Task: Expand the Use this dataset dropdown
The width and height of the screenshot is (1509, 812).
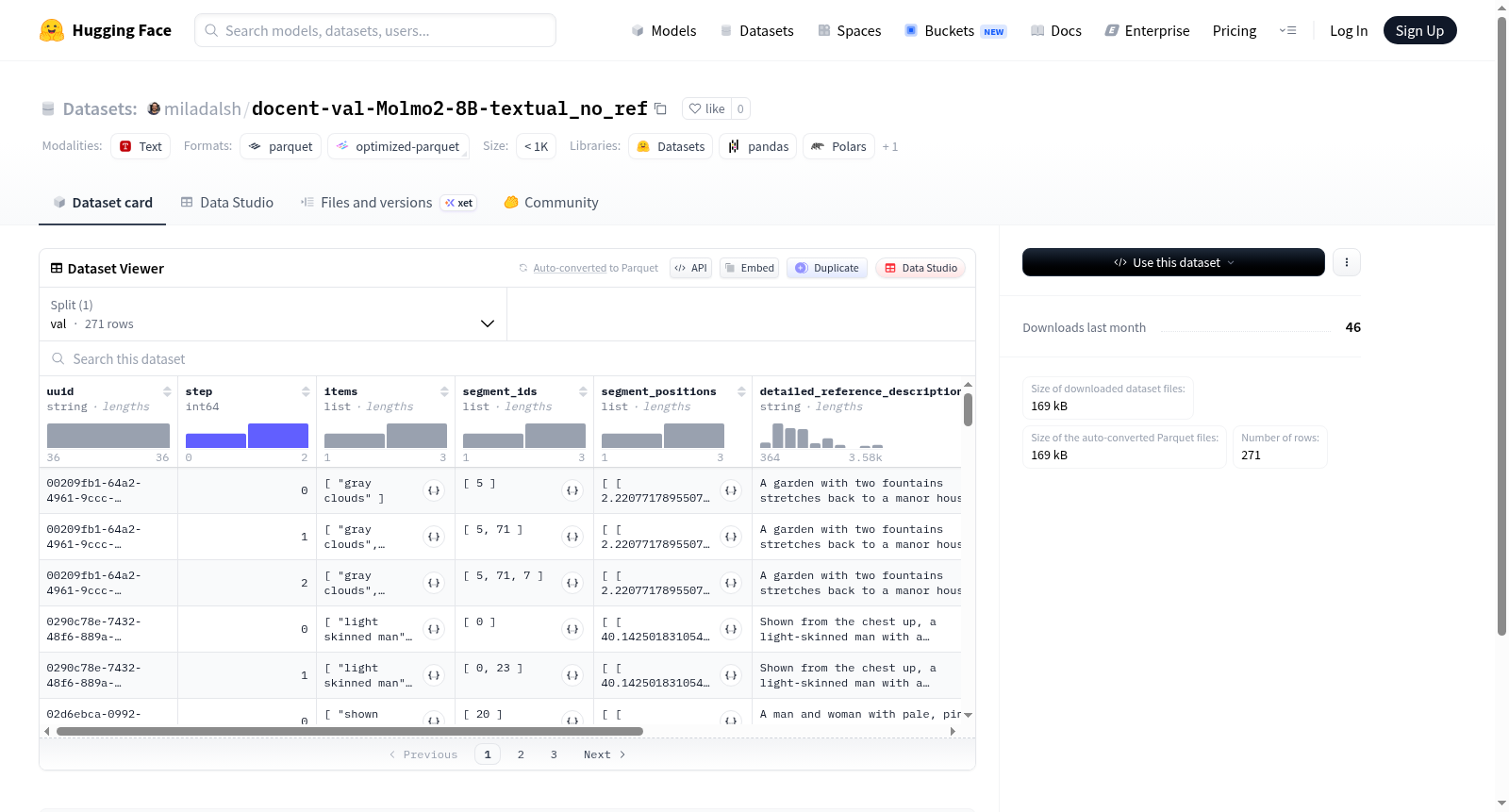Action: [x=1173, y=262]
